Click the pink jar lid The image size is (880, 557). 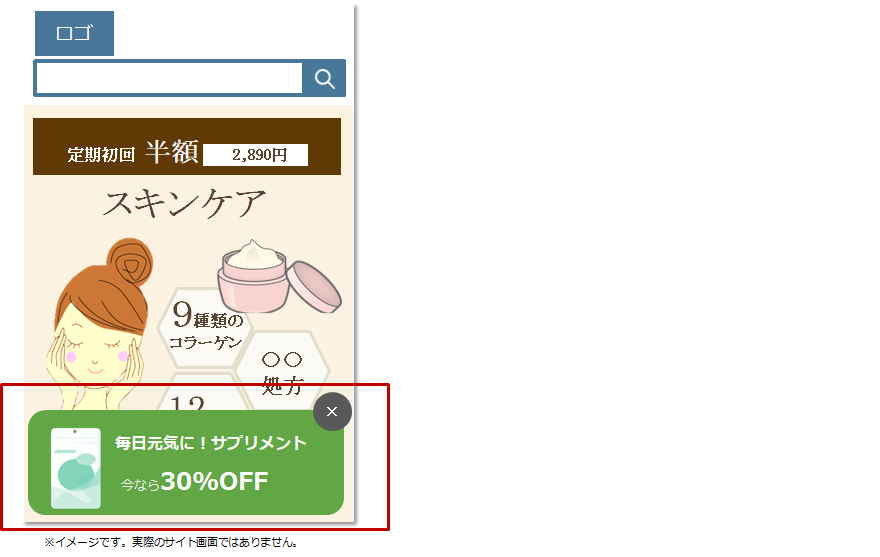(315, 286)
